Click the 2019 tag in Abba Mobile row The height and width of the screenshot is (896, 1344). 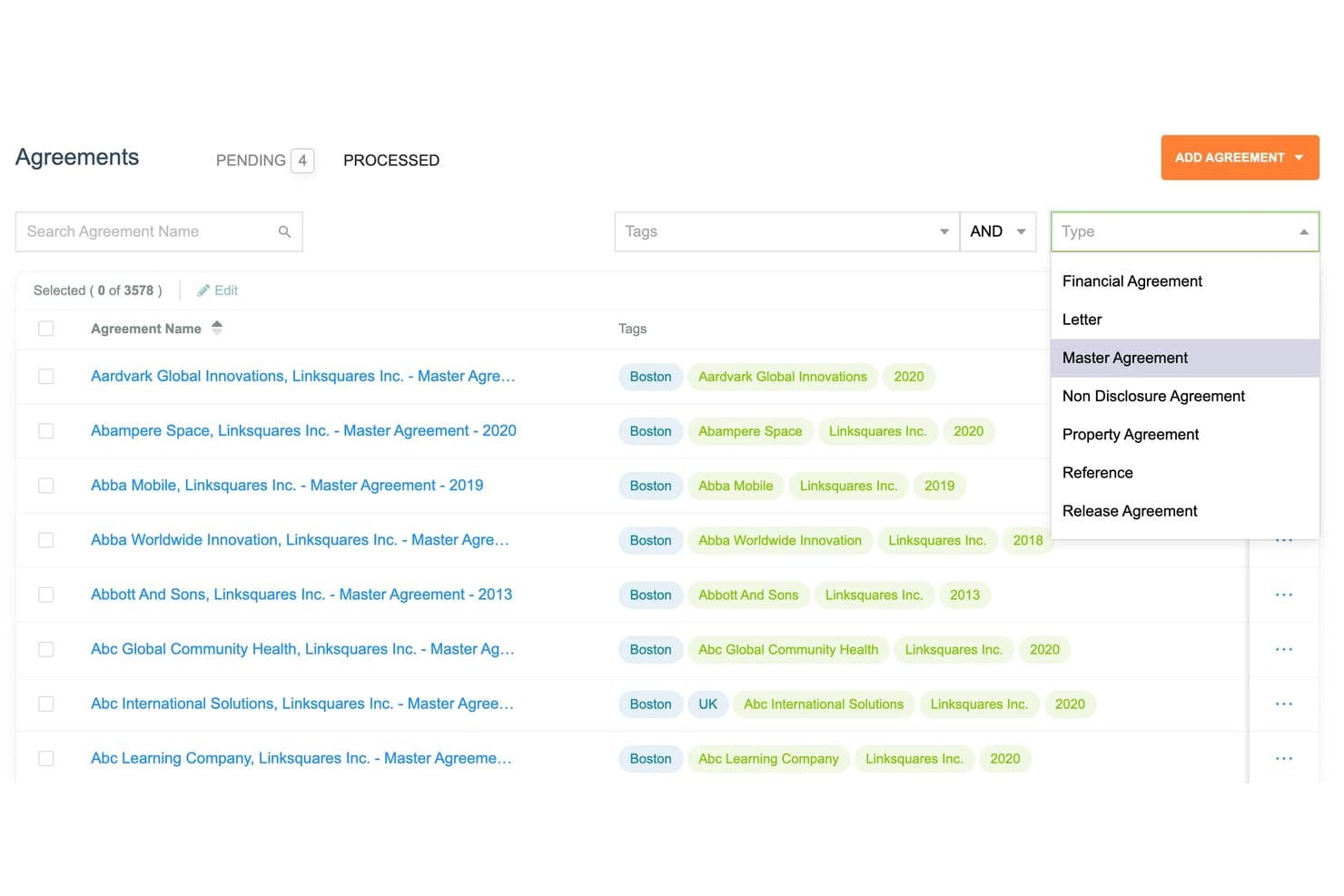click(939, 486)
